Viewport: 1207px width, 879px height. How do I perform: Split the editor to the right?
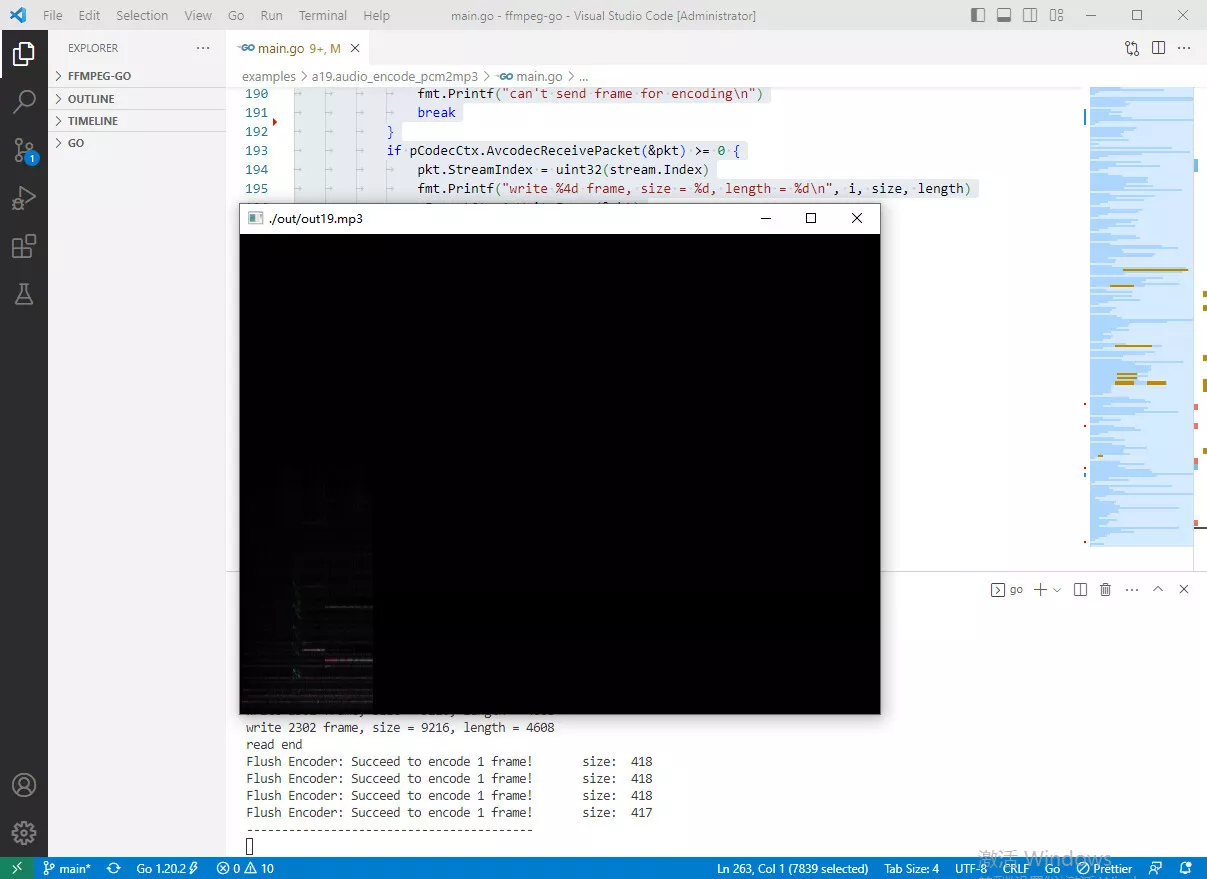point(1158,48)
